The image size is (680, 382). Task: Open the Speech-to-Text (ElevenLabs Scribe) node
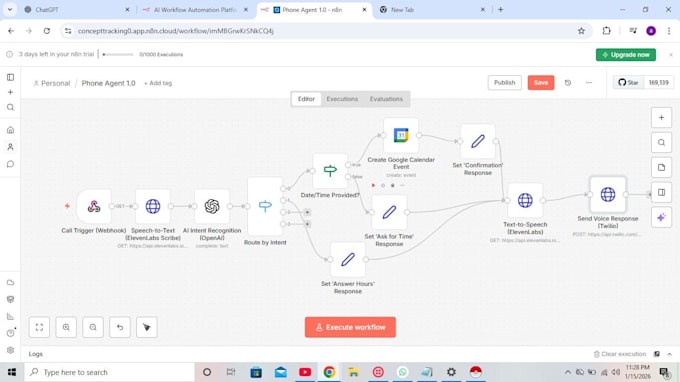pyautogui.click(x=153, y=206)
